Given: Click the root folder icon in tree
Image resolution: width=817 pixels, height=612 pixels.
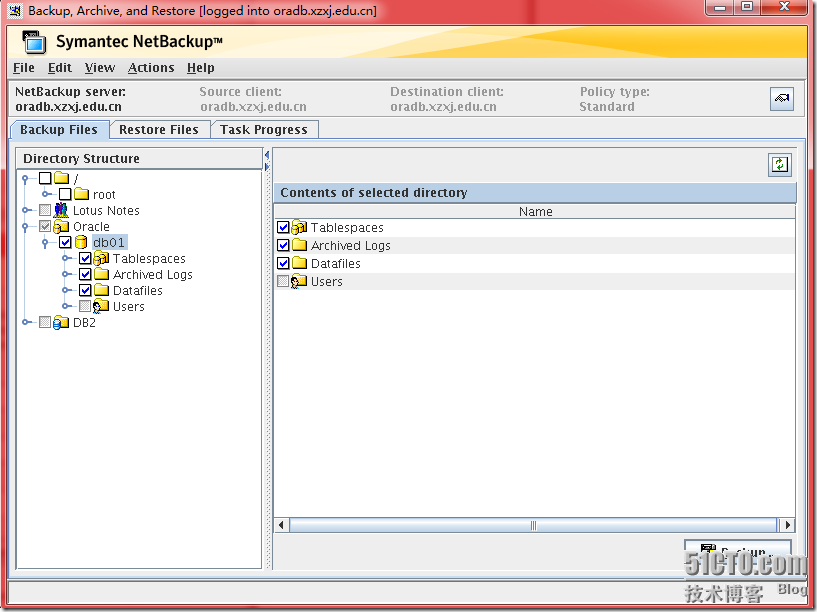Looking at the screenshot, I should [81, 194].
